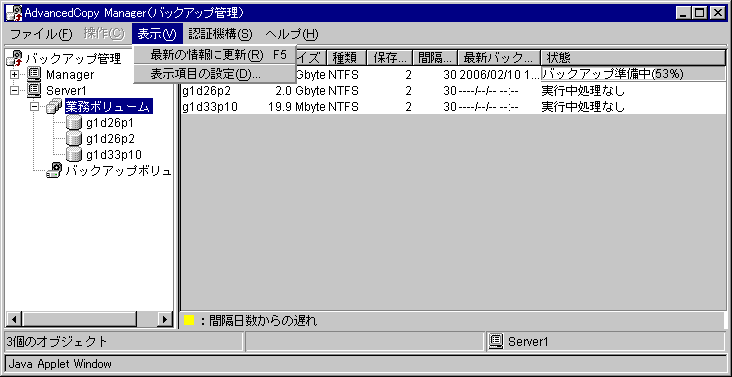
Task: Click the yellow 間隔日数からの遅れ legend swatch
Action: point(189,321)
